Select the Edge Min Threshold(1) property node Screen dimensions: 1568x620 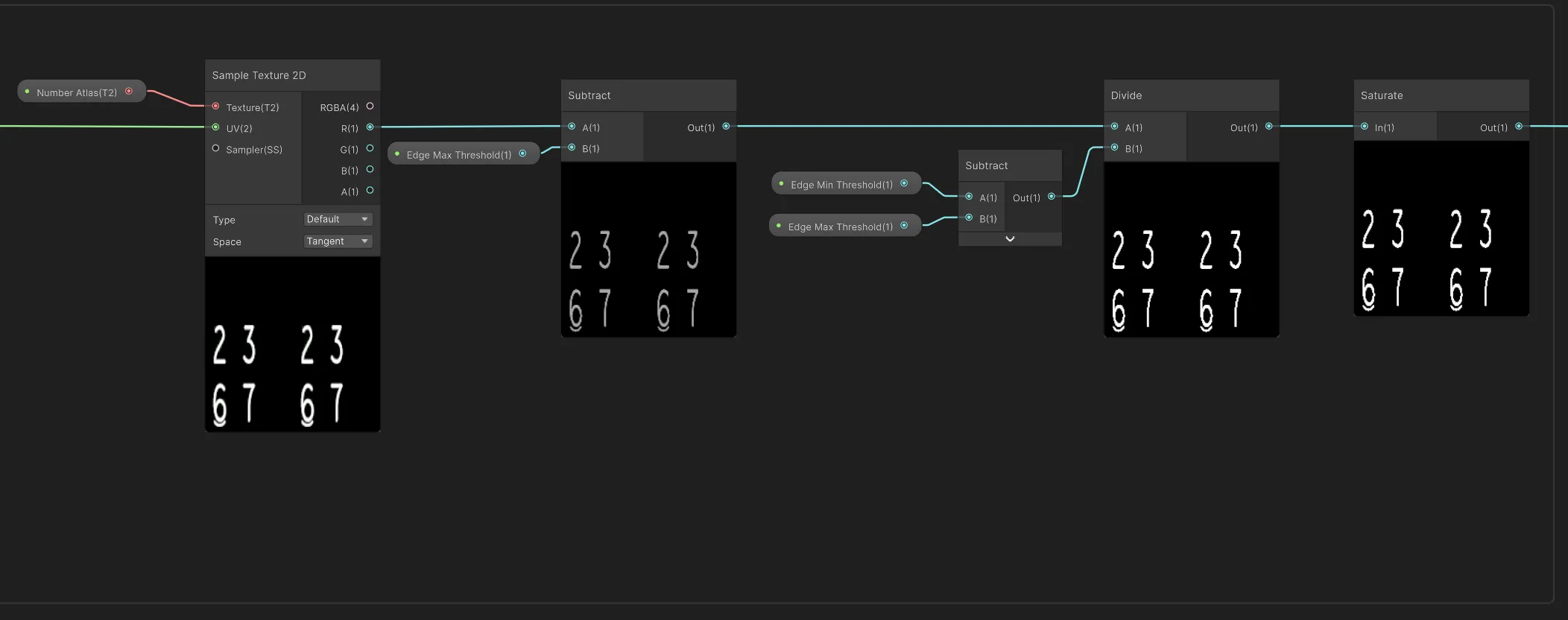[841, 185]
